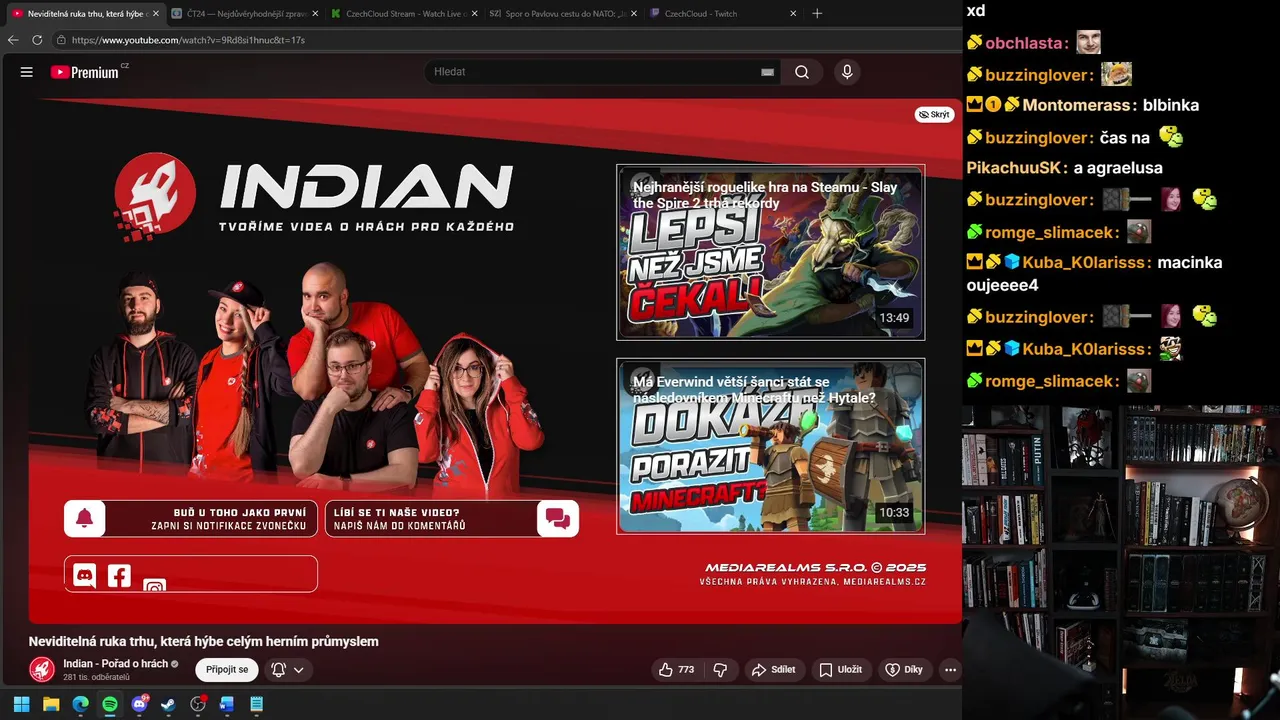Close the ČT24 tab
Viewport: 1280px width, 720px height.
315,14
